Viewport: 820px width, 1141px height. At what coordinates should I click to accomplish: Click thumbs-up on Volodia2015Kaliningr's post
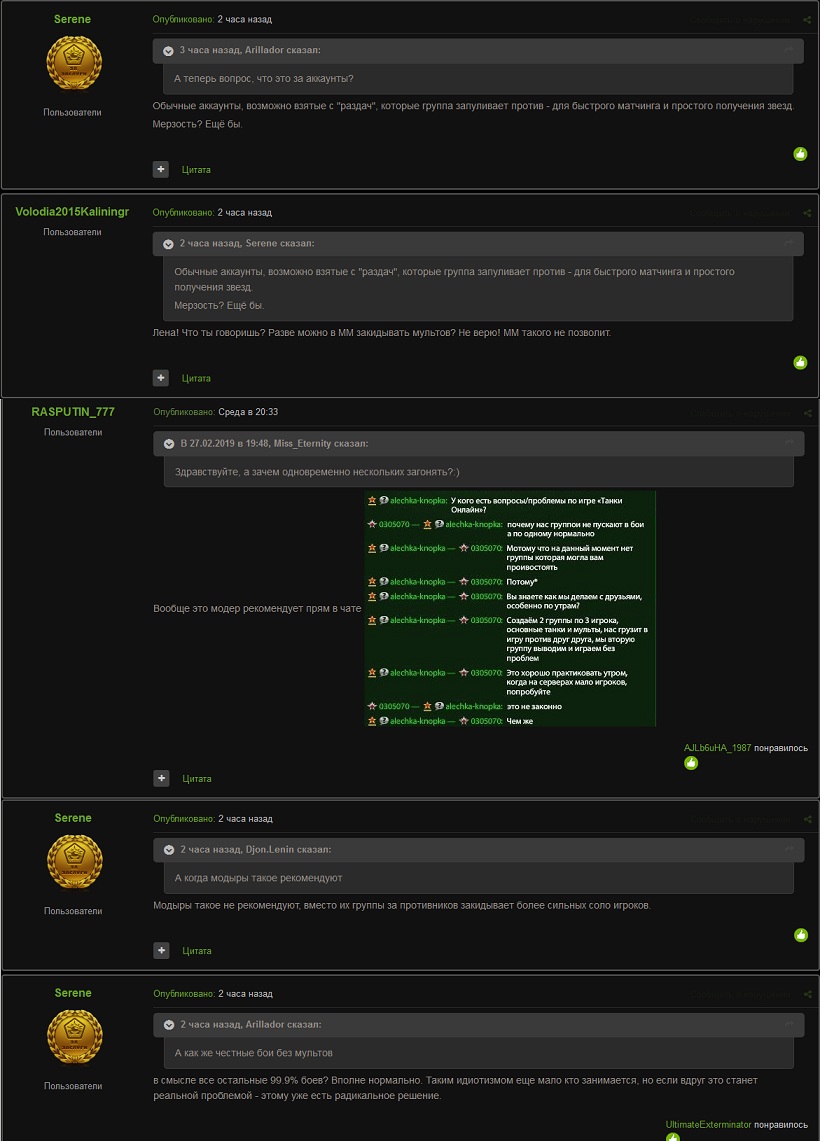click(x=800, y=363)
